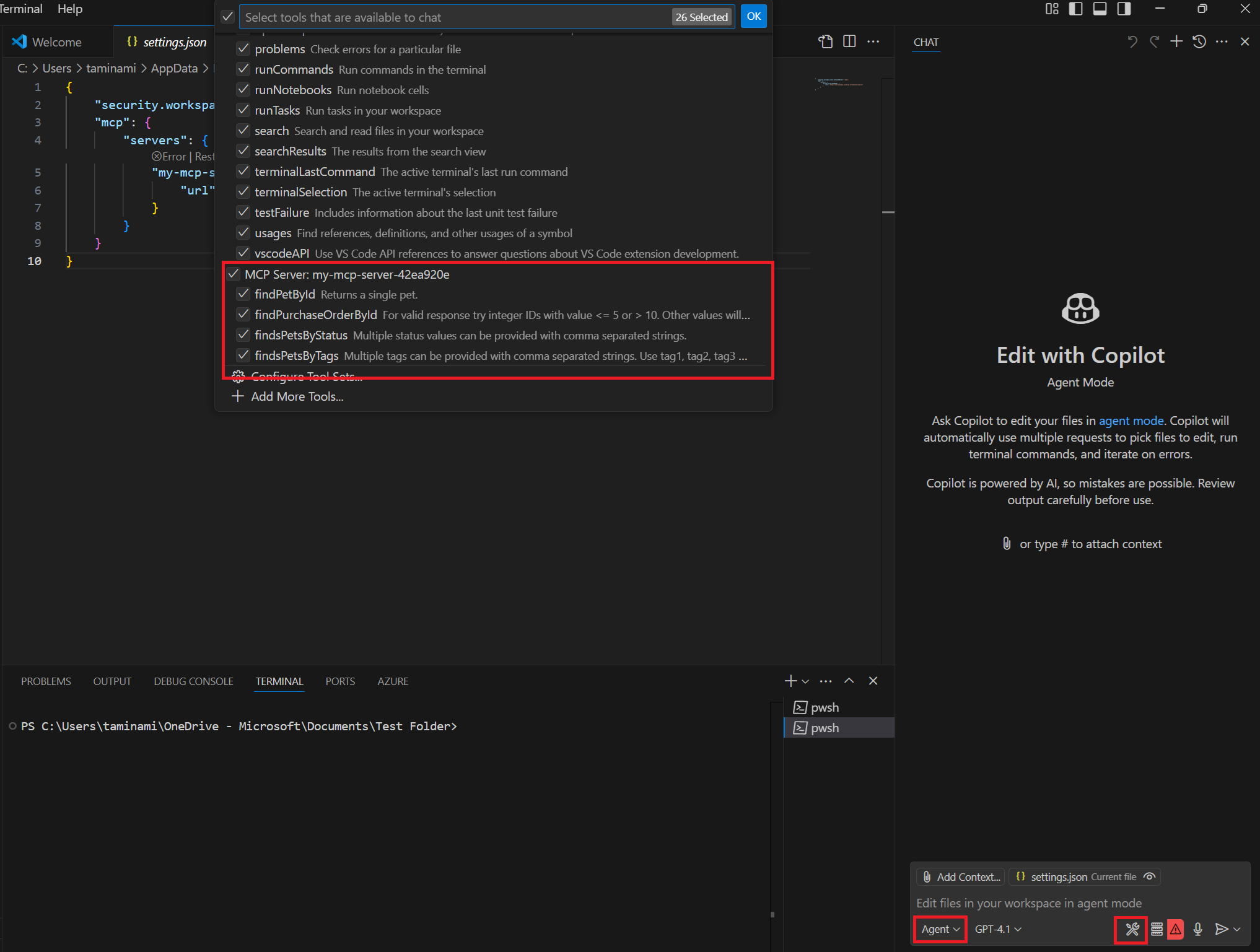Image resolution: width=1260 pixels, height=952 pixels.
Task: Open the Configure Tools wrench icon
Action: click(x=1132, y=928)
